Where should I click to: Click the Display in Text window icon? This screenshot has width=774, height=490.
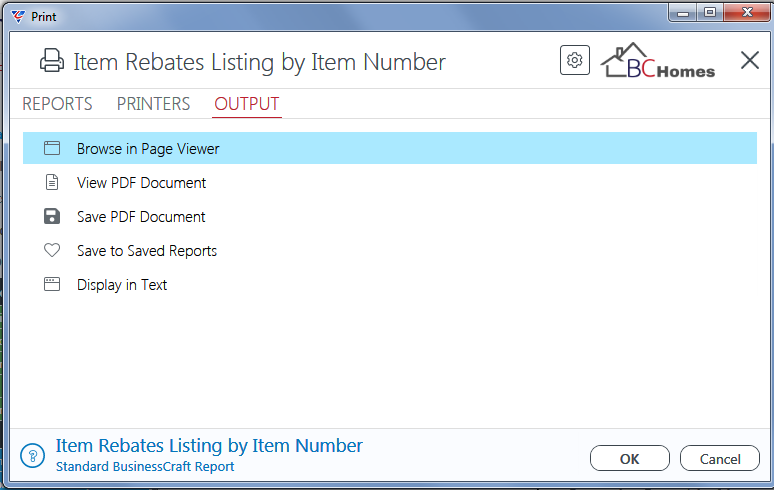click(52, 284)
